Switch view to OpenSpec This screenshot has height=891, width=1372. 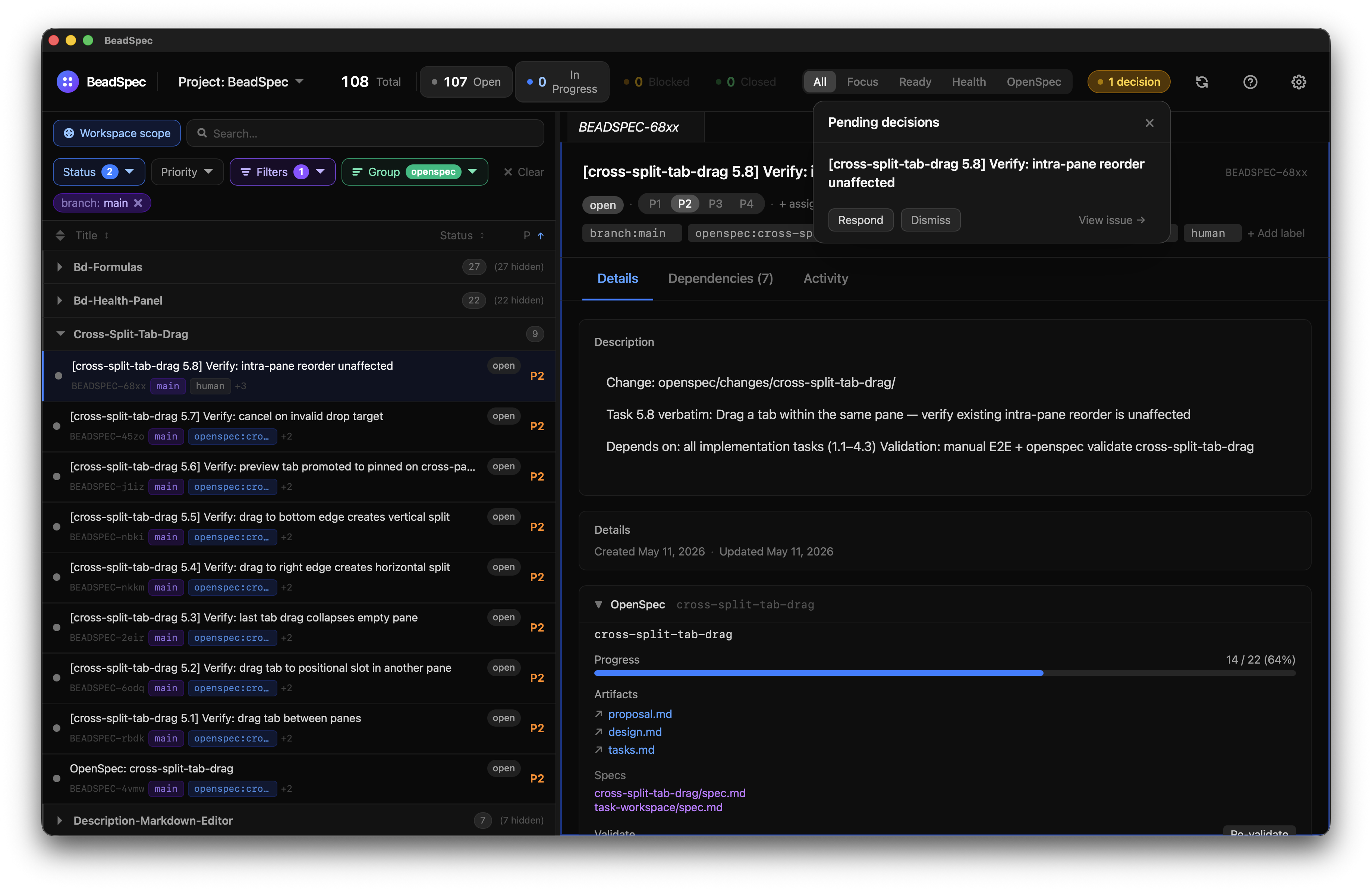(x=1033, y=82)
